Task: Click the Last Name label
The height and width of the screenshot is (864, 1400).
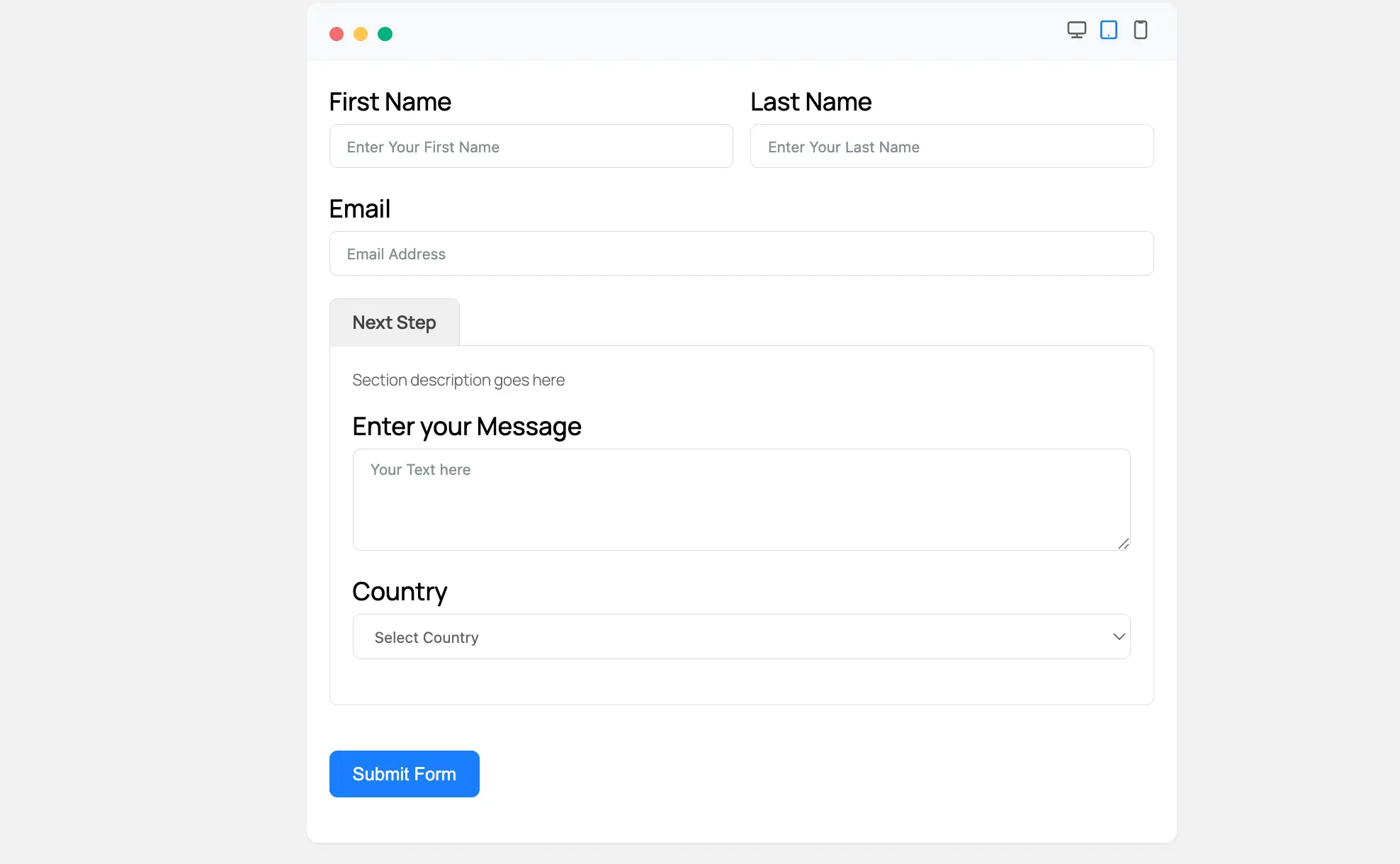Action: pyautogui.click(x=811, y=102)
